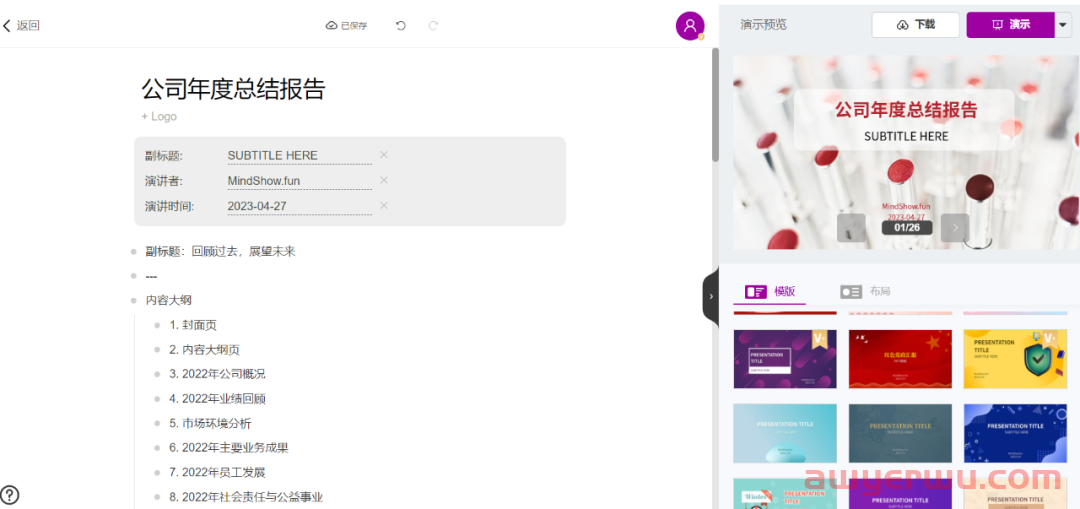Click the 副标题：回顾过去，展望未来 line

pyautogui.click(x=220, y=251)
